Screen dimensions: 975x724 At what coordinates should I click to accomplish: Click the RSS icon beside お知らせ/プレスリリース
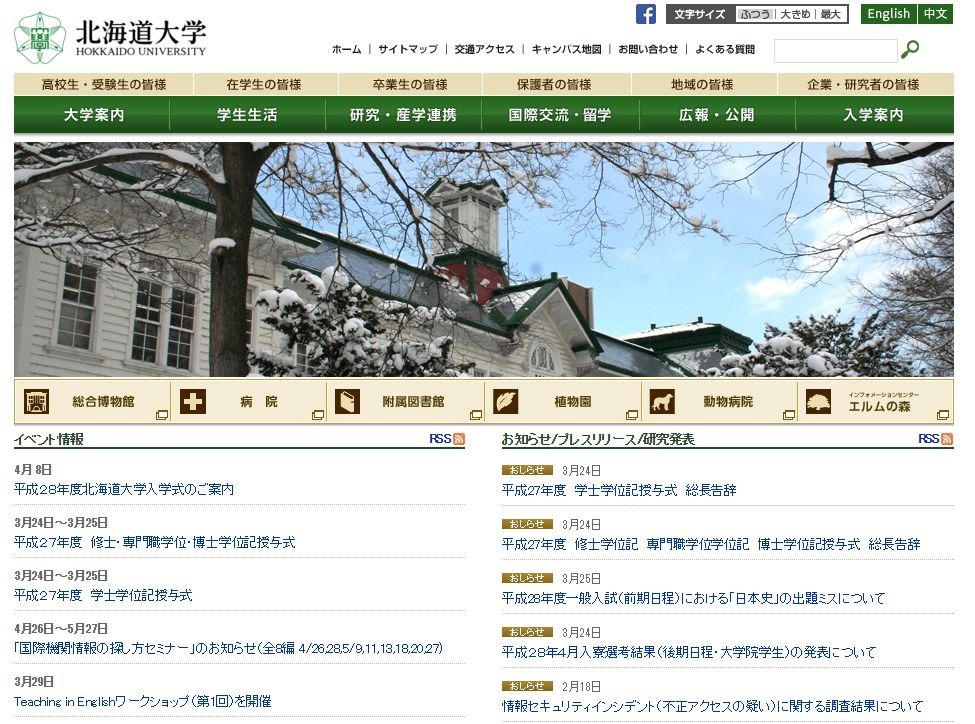947,437
